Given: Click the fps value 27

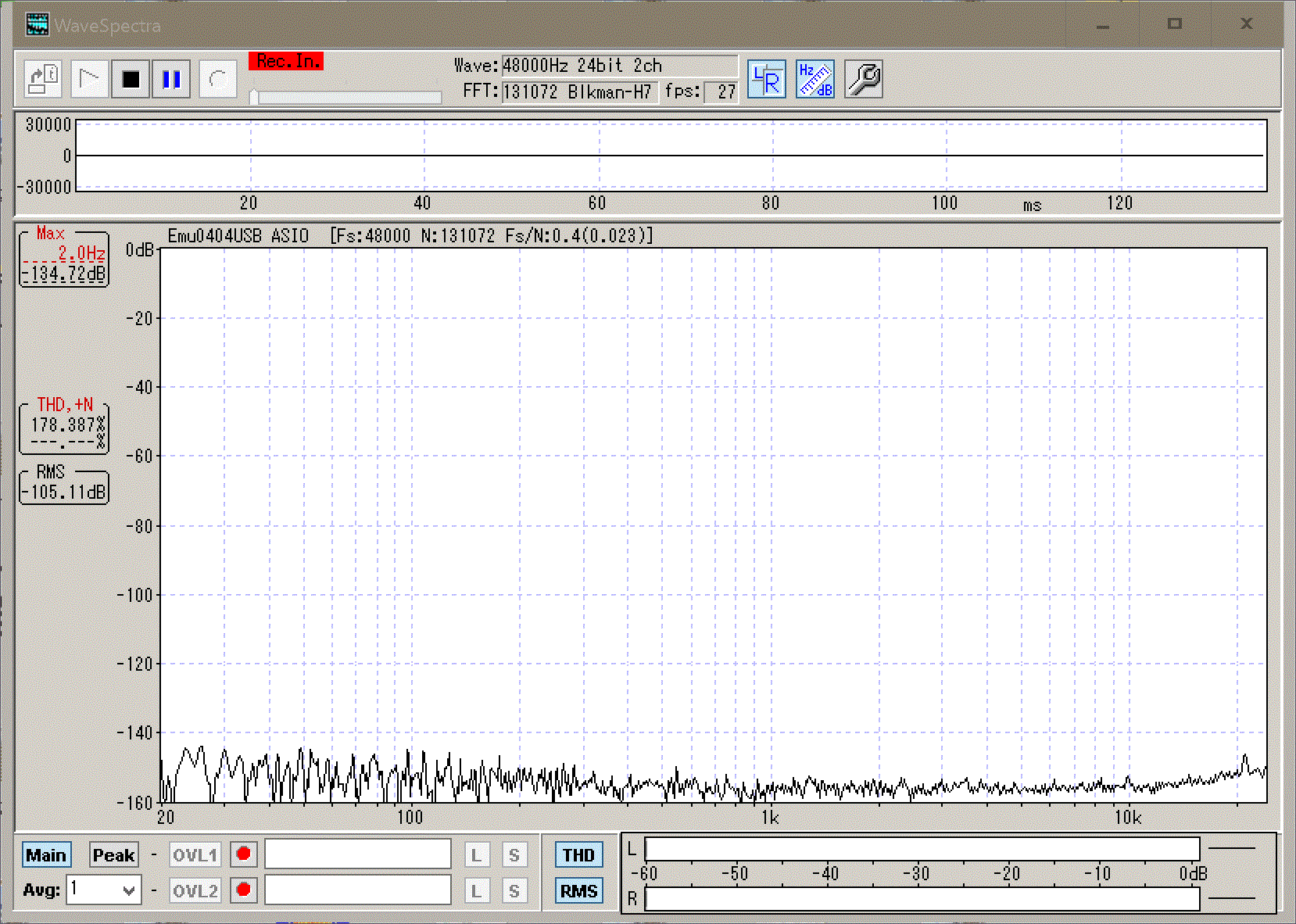Looking at the screenshot, I should (721, 91).
